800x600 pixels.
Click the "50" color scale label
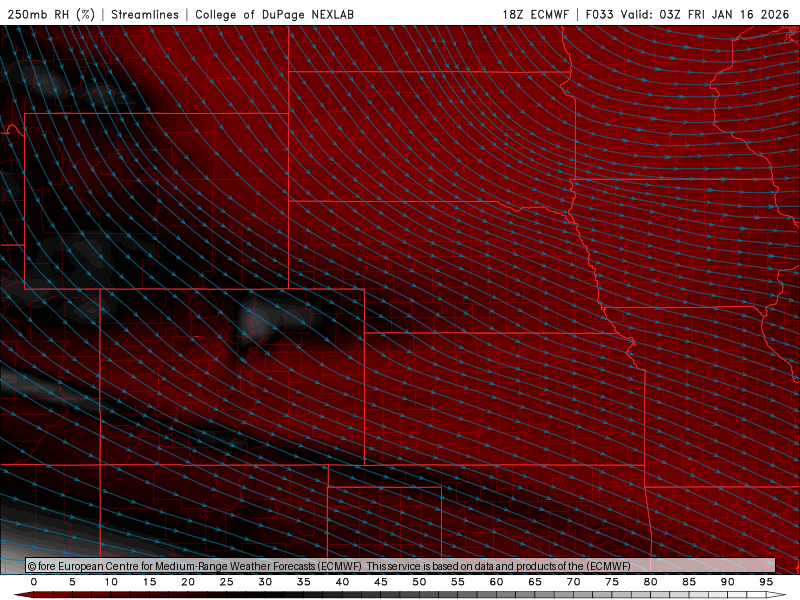point(419,582)
